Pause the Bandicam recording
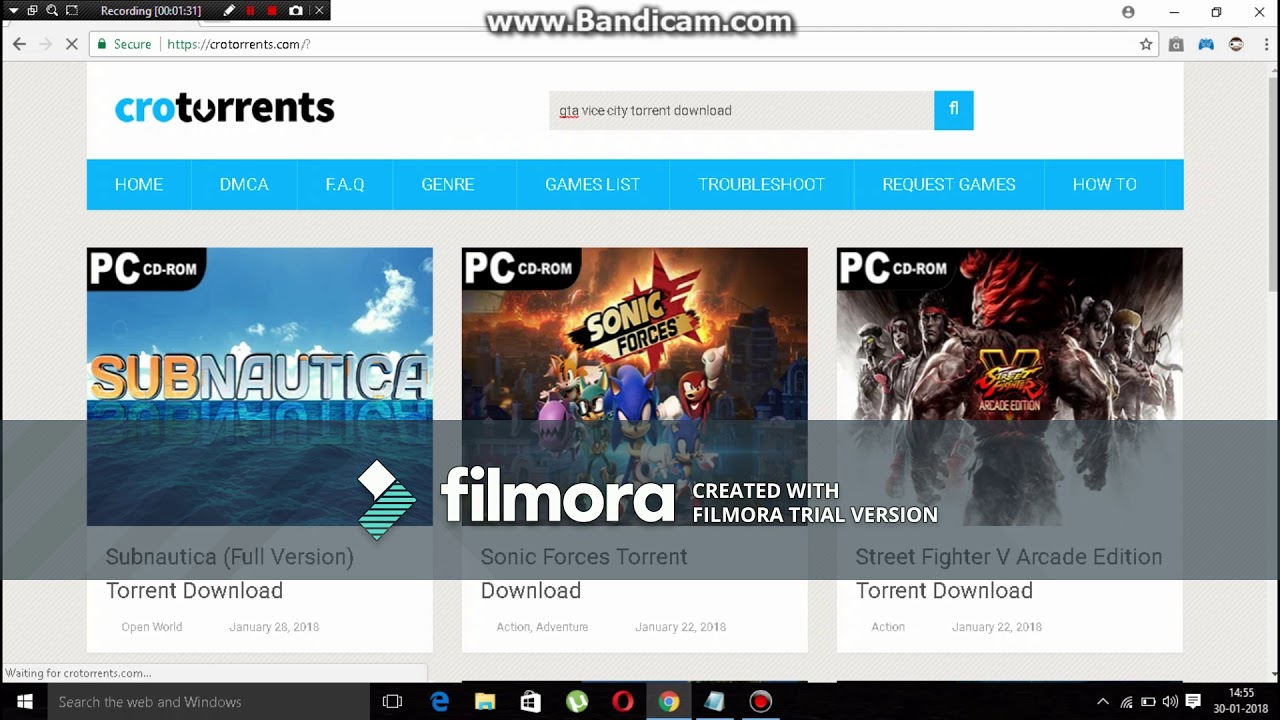Image resolution: width=1280 pixels, height=720 pixels. (x=250, y=11)
